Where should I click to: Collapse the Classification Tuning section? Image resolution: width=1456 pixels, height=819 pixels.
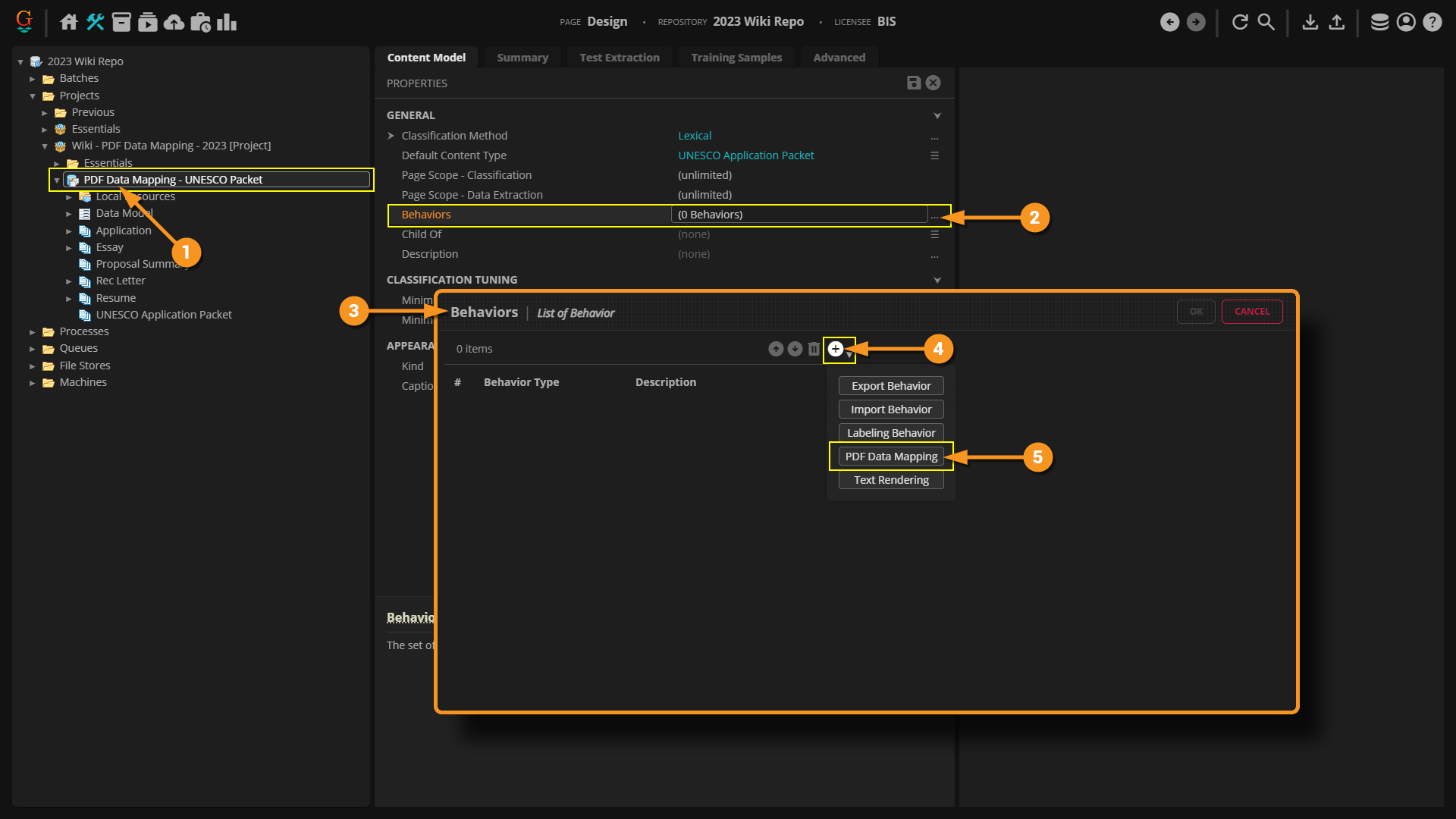[x=937, y=281]
